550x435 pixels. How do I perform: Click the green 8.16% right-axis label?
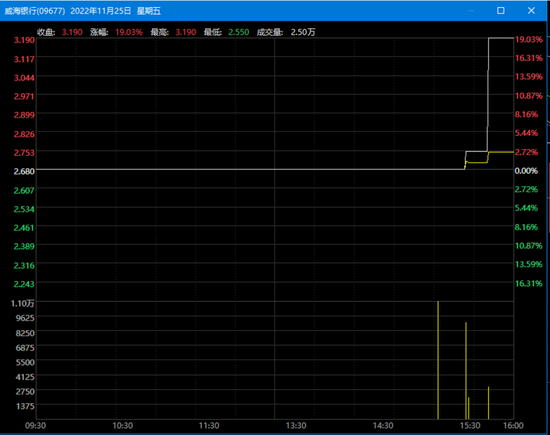526,227
